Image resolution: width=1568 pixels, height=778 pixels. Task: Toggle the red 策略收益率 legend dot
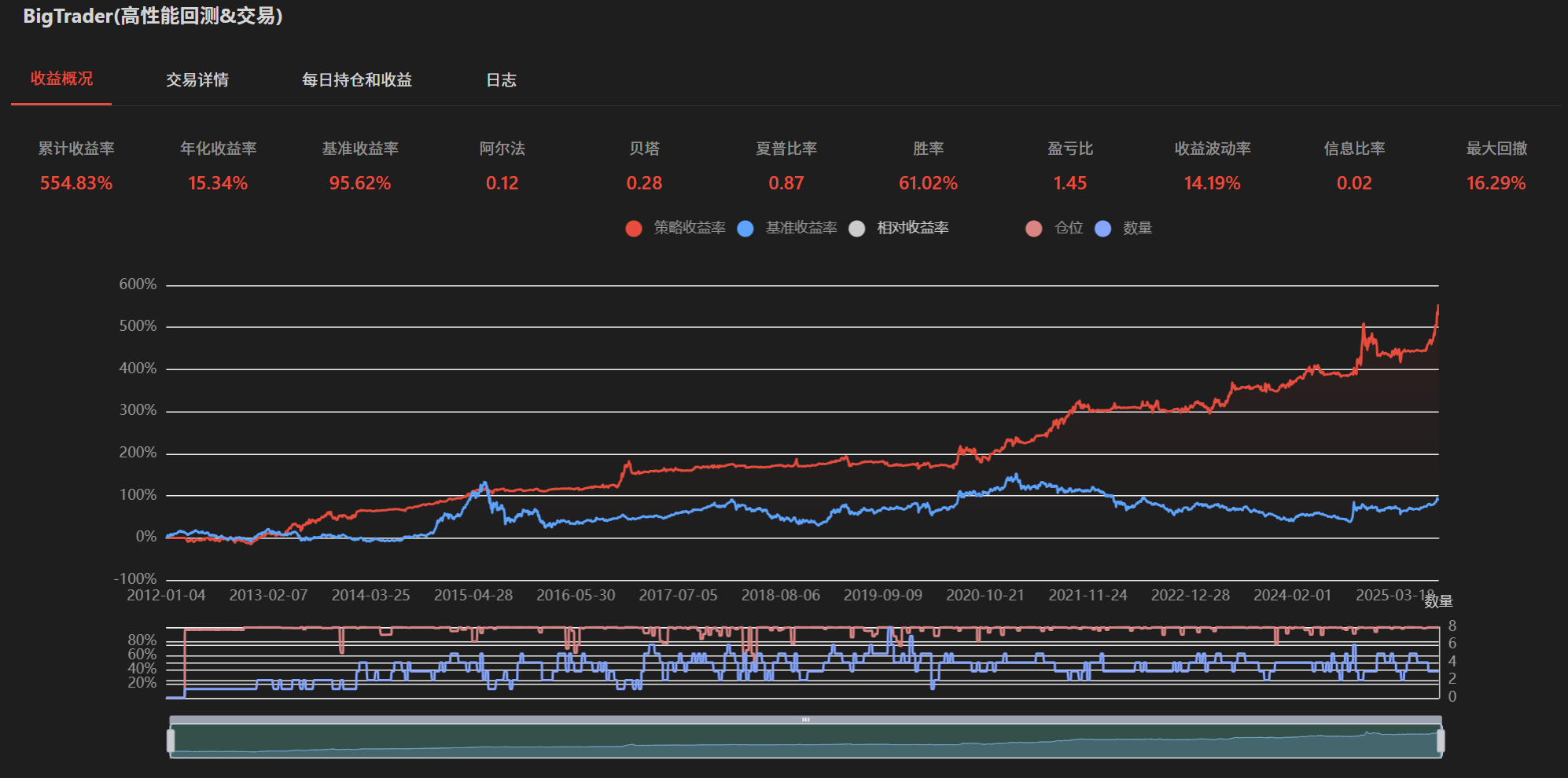coord(634,229)
